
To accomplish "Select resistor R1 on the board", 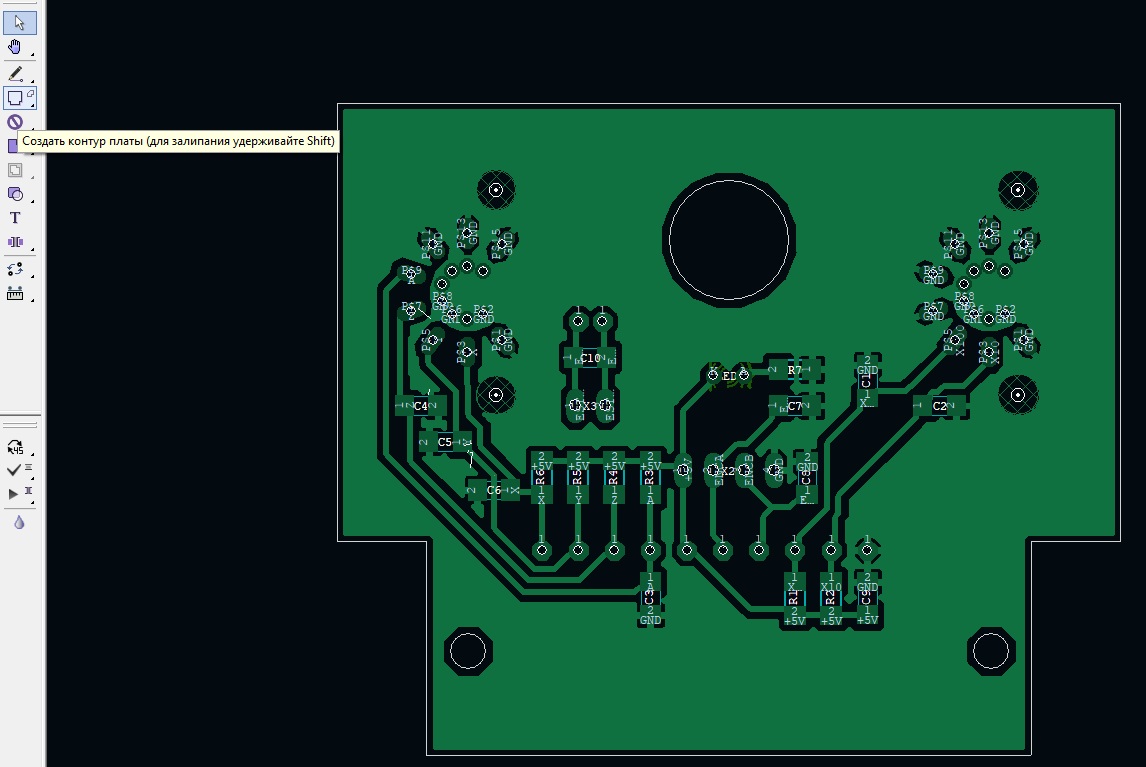I will pos(794,597).
